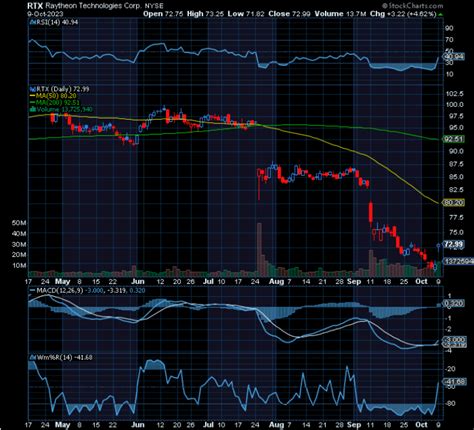Click the 0.320 MACD histogram value tag
Viewport: 474px width, 430px height.
tap(453, 303)
